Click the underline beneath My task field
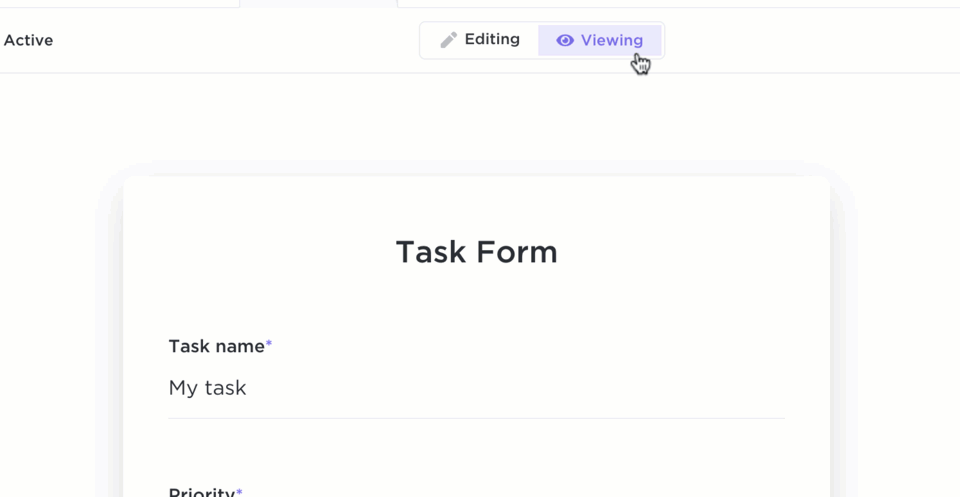960x497 pixels. pos(476,418)
